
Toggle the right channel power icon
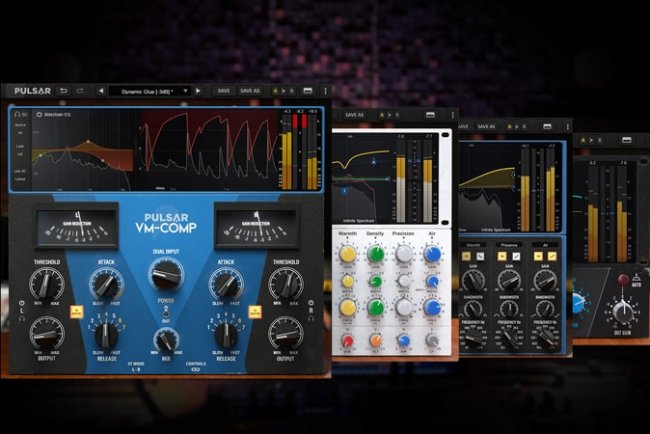click(311, 303)
